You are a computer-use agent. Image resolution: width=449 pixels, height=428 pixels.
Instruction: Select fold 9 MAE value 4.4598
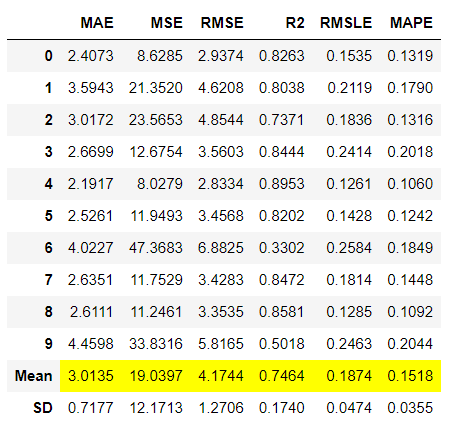pos(91,344)
